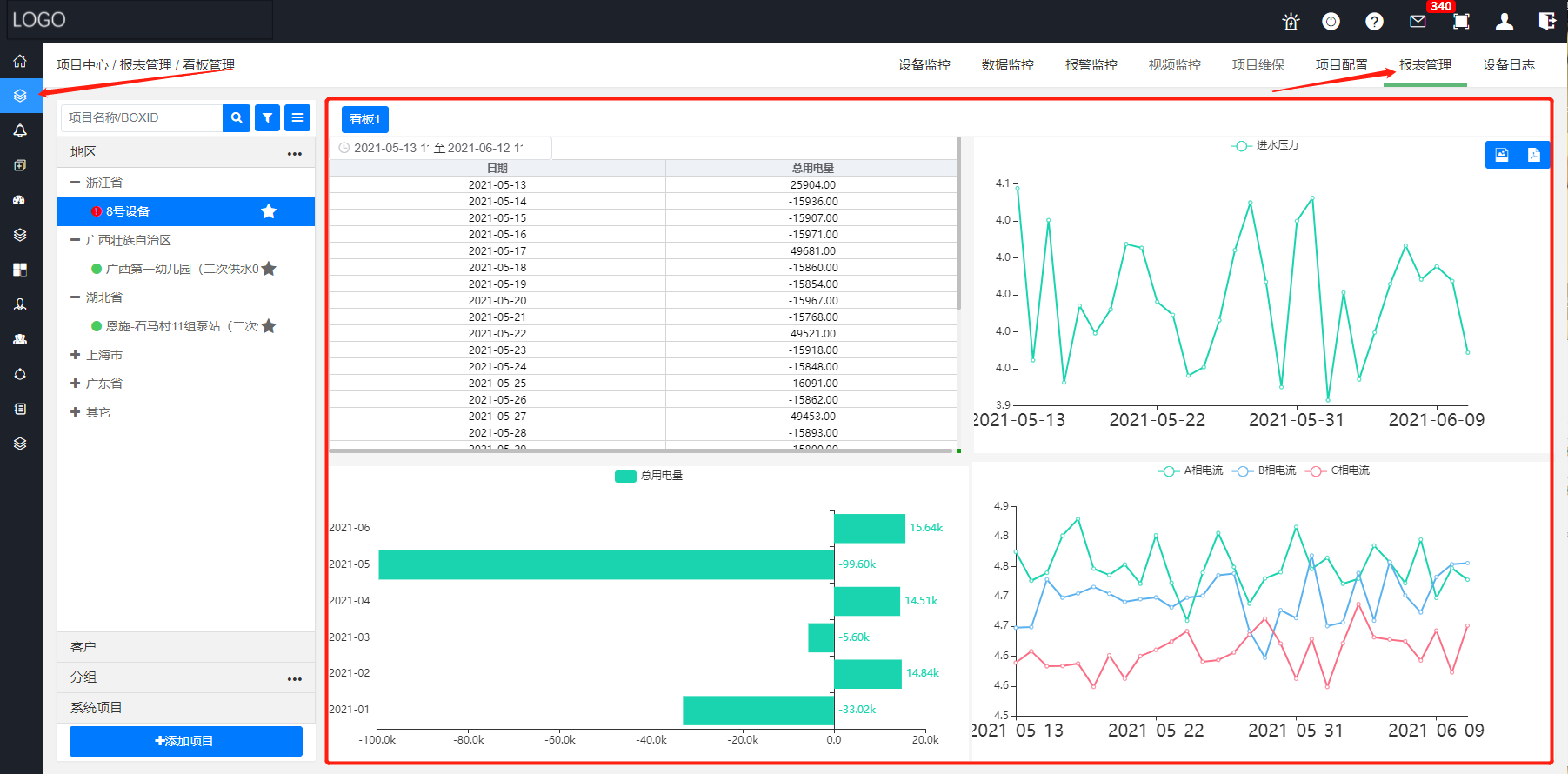Click the vertical scrollbar of data table
The width and height of the screenshot is (1568, 774).
(958, 224)
